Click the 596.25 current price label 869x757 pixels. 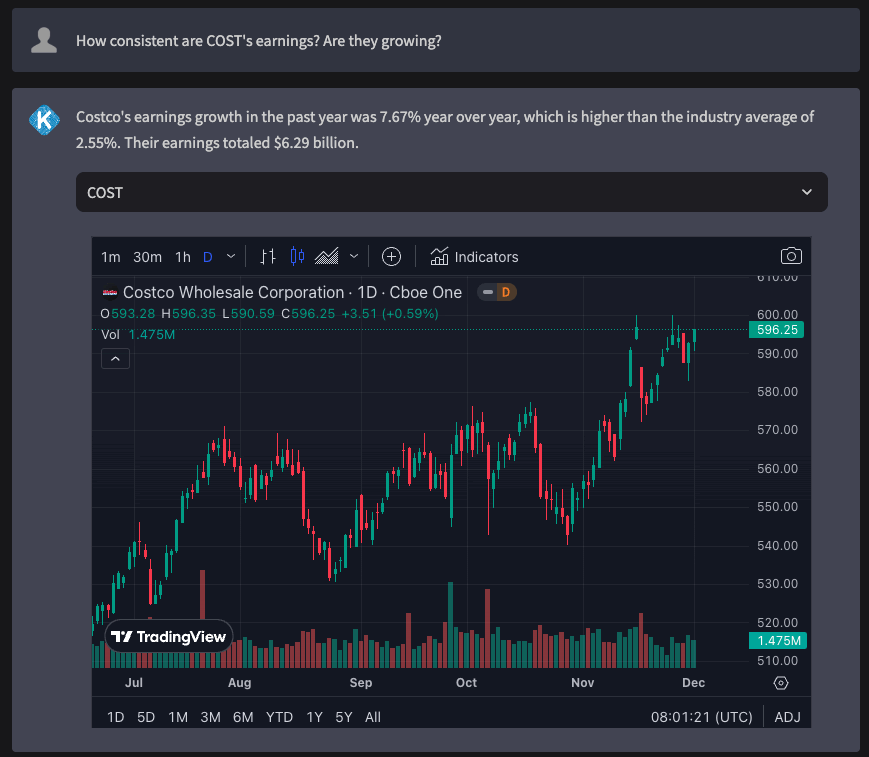click(x=776, y=330)
